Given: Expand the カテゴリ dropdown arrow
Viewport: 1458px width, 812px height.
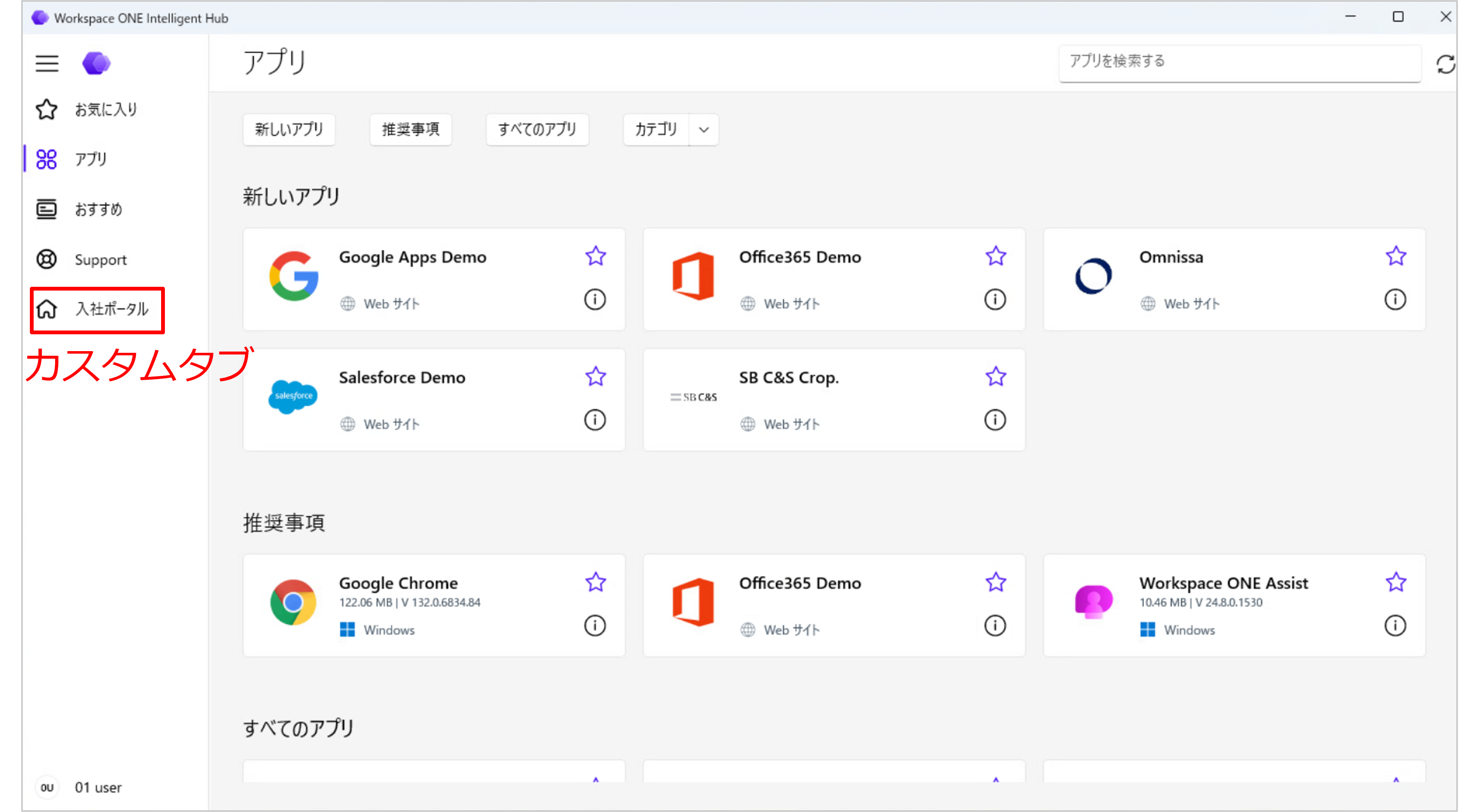Looking at the screenshot, I should pyautogui.click(x=703, y=130).
